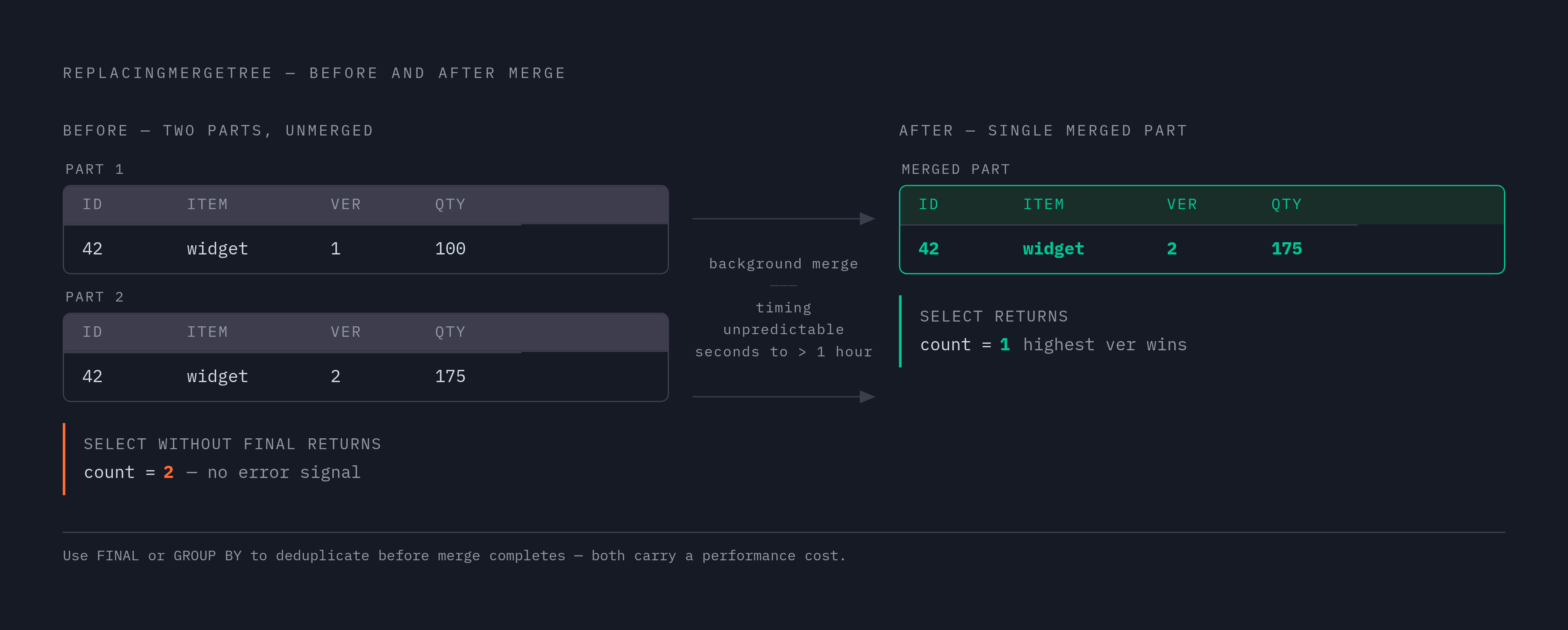The width and height of the screenshot is (1568, 630).
Task: Click 'widget' in the Part 2 row
Action: (217, 377)
